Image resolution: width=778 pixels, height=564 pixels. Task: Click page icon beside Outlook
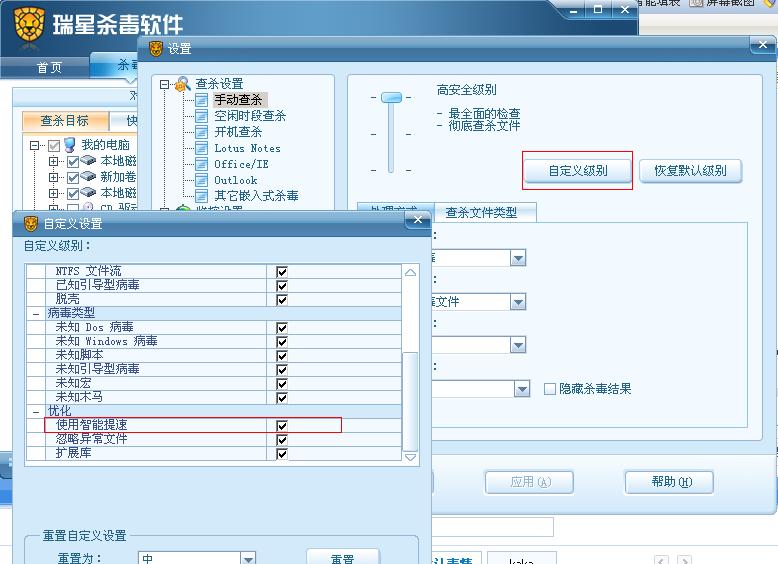tap(201, 180)
